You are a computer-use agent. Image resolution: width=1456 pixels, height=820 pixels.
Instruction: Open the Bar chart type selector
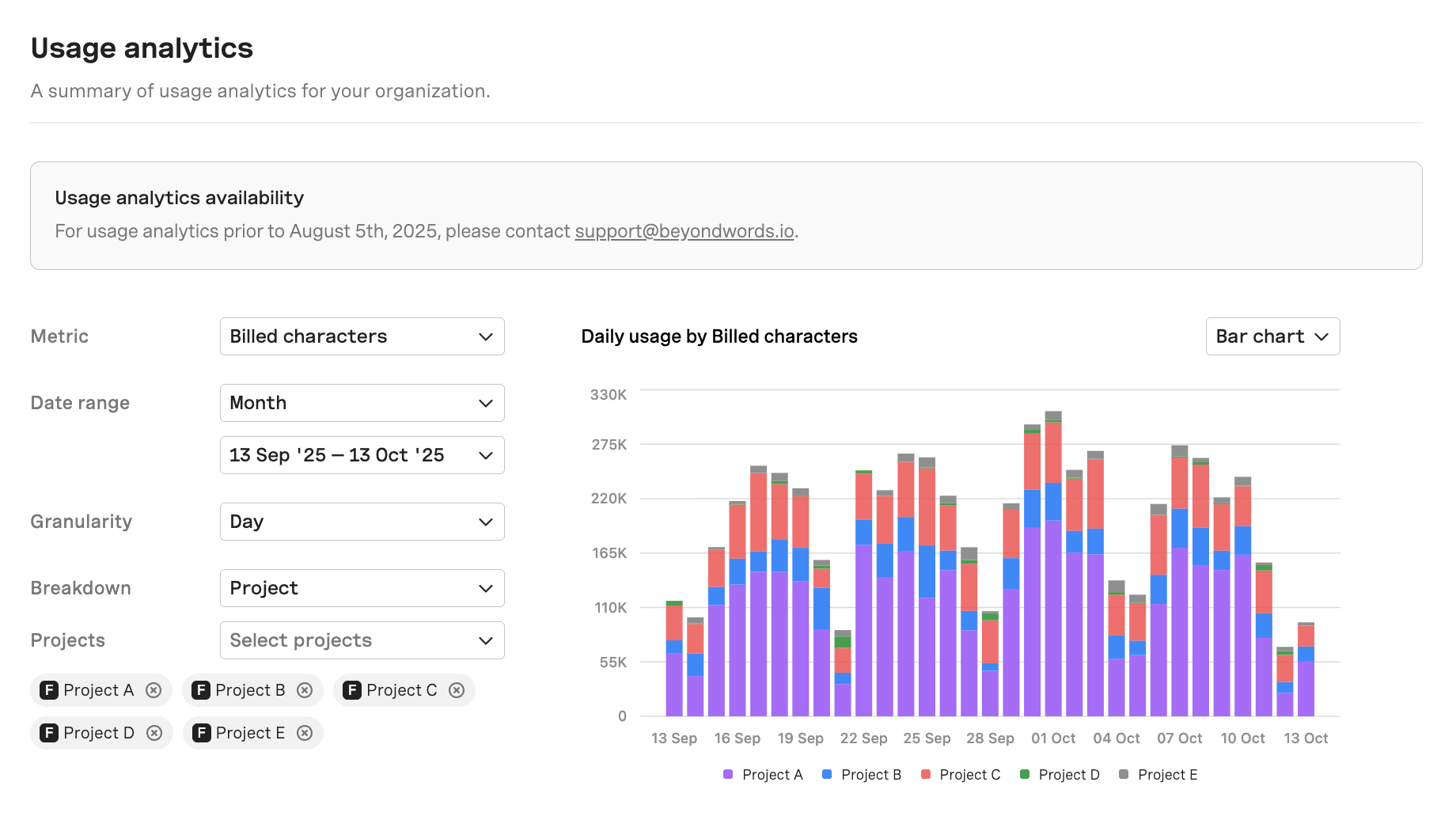[1272, 336]
